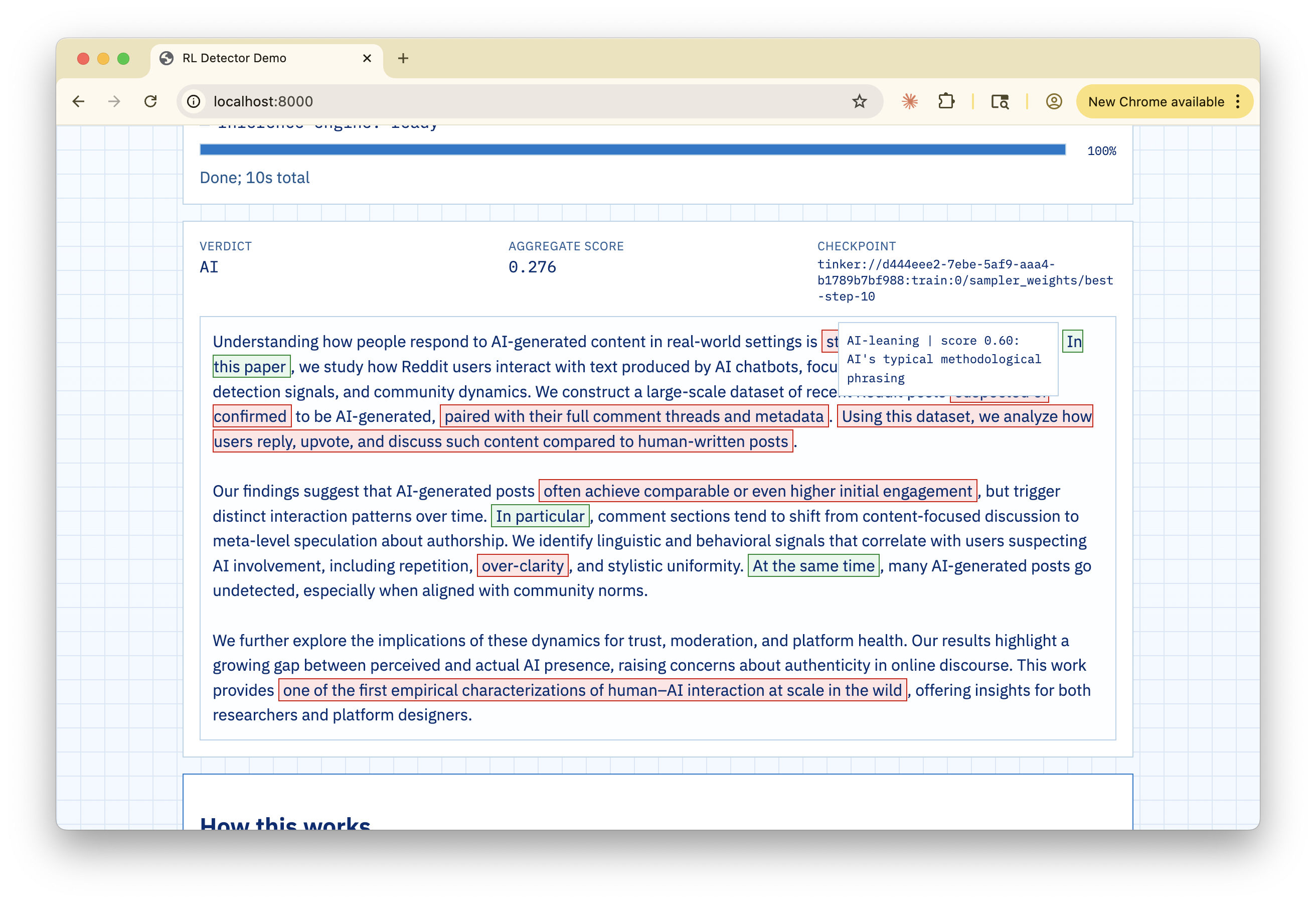The image size is (1316, 904).
Task: Click the browser back arrow
Action: click(79, 101)
